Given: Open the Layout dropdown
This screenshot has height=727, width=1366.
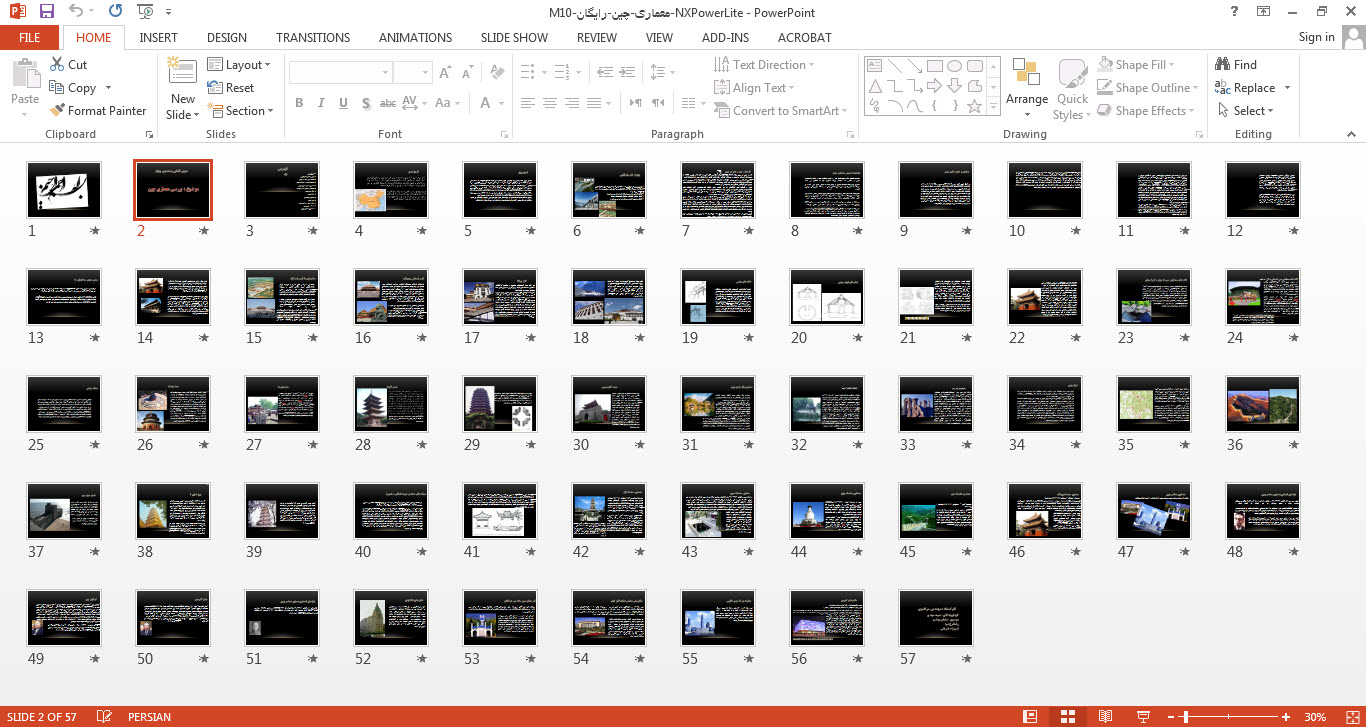Looking at the screenshot, I should pyautogui.click(x=240, y=64).
